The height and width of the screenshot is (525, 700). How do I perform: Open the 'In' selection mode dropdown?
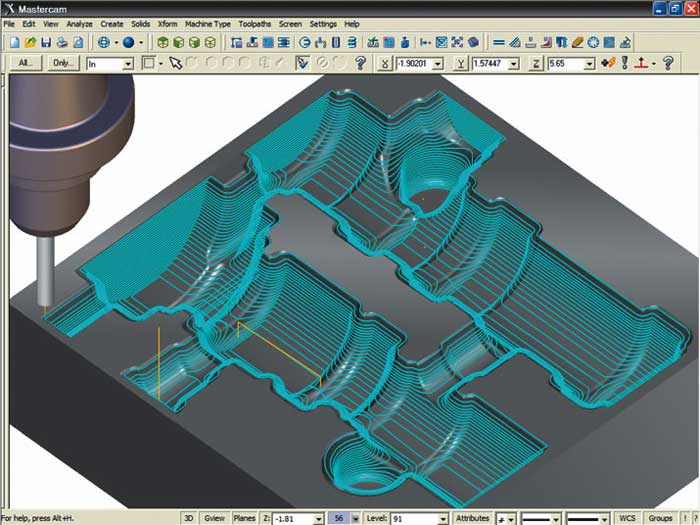pos(128,64)
